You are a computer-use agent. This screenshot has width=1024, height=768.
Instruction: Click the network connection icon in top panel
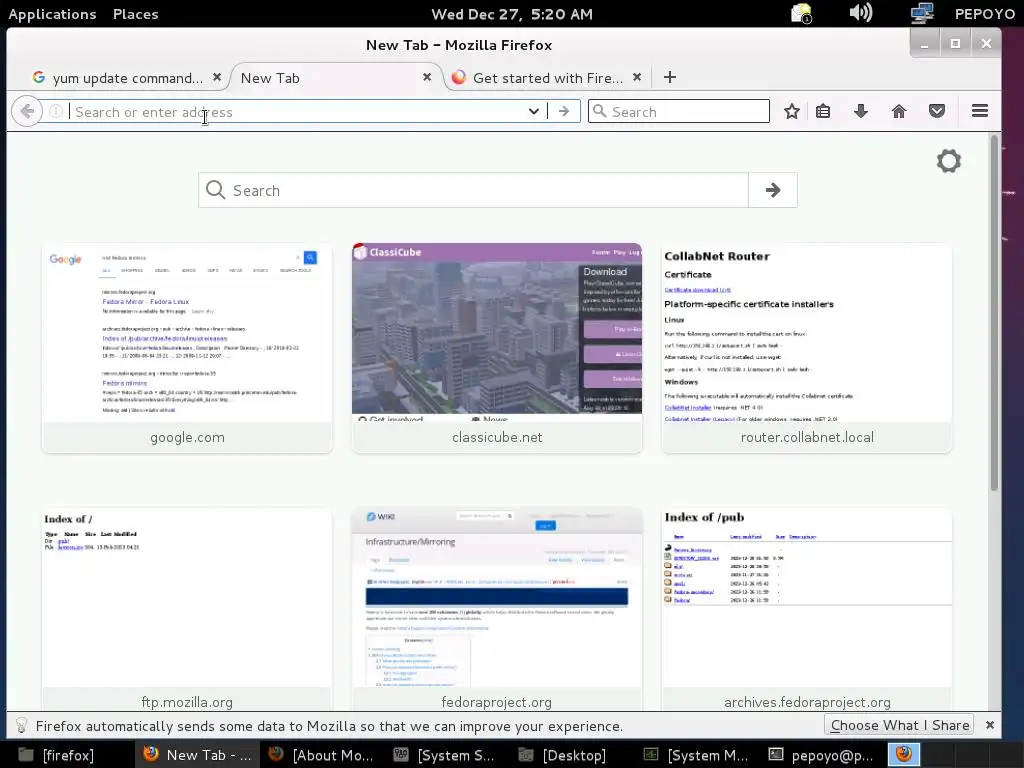[922, 13]
